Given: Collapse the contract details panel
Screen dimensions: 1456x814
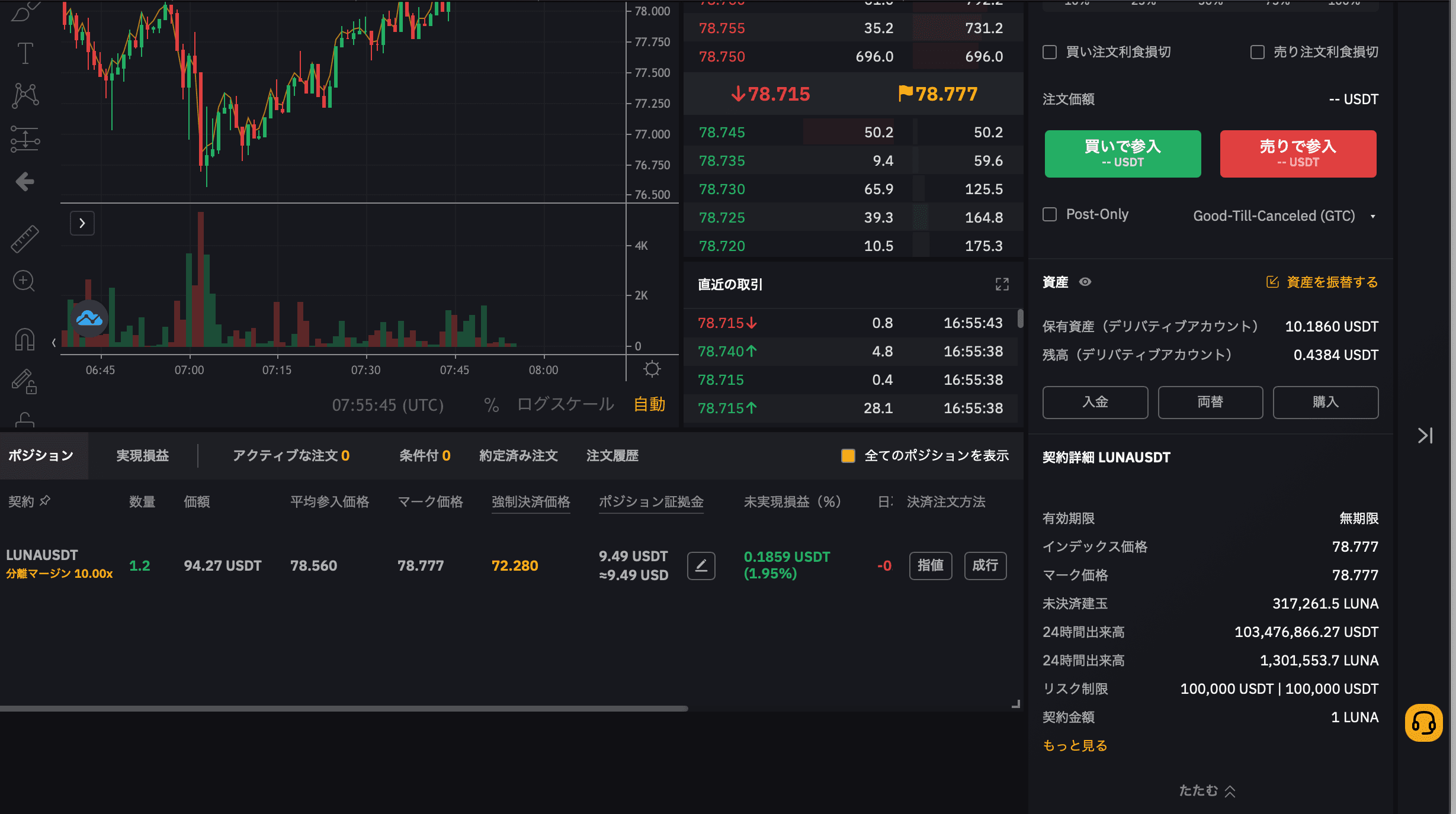Looking at the screenshot, I should pyautogui.click(x=1207, y=791).
